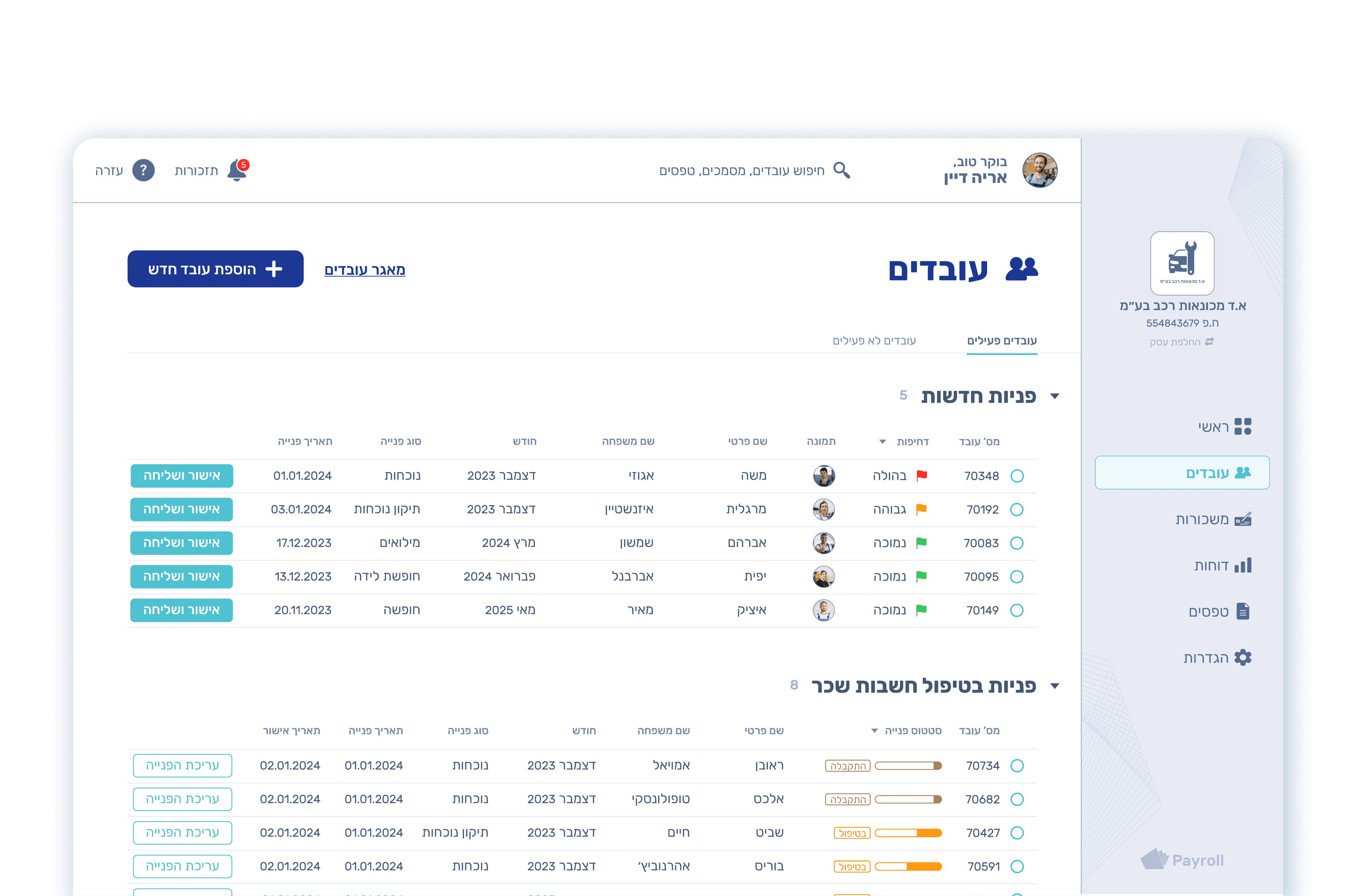
Task: Click the תזכורות reminders label
Action: [x=196, y=171]
